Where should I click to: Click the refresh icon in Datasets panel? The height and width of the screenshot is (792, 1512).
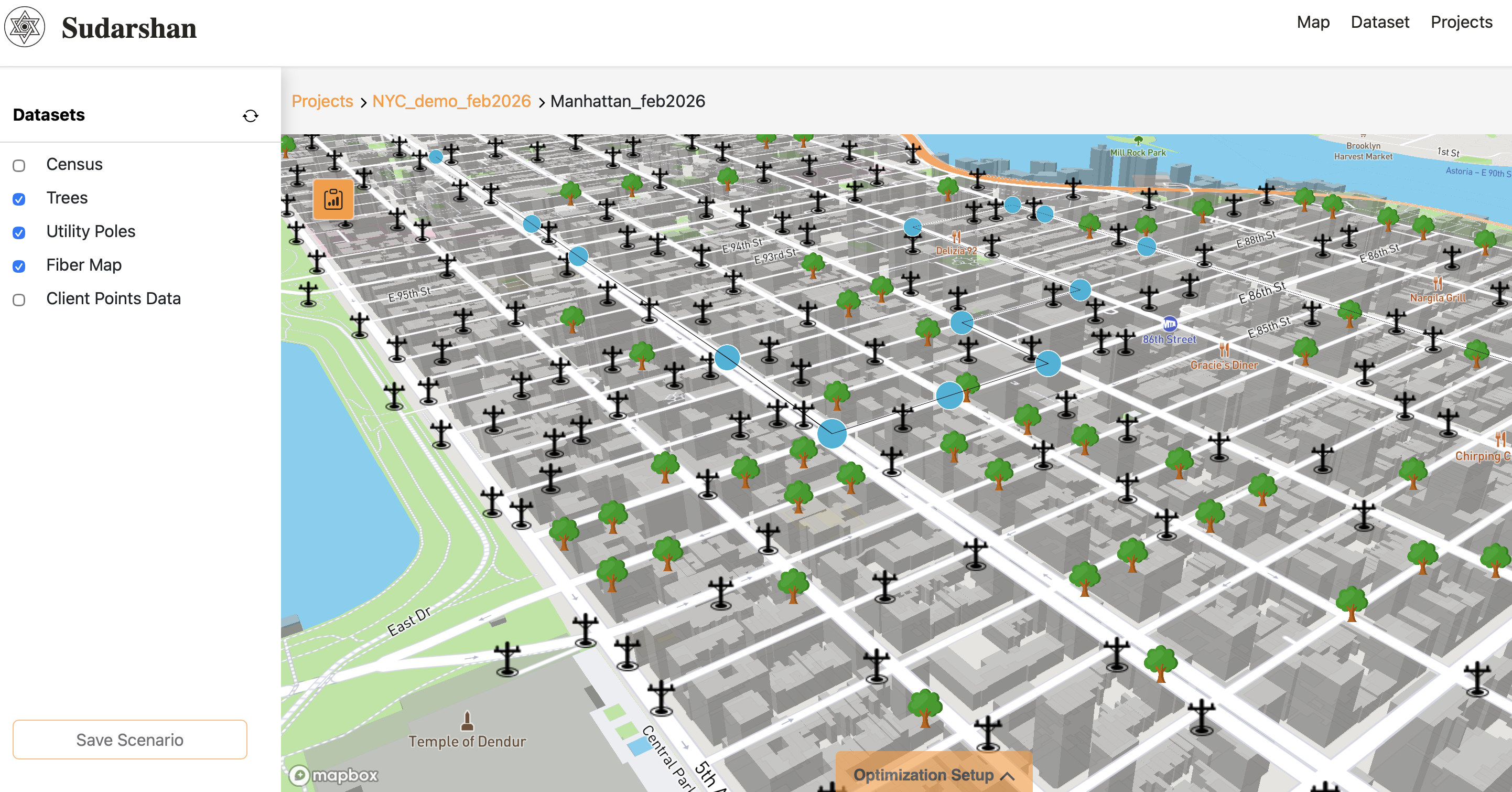point(251,116)
